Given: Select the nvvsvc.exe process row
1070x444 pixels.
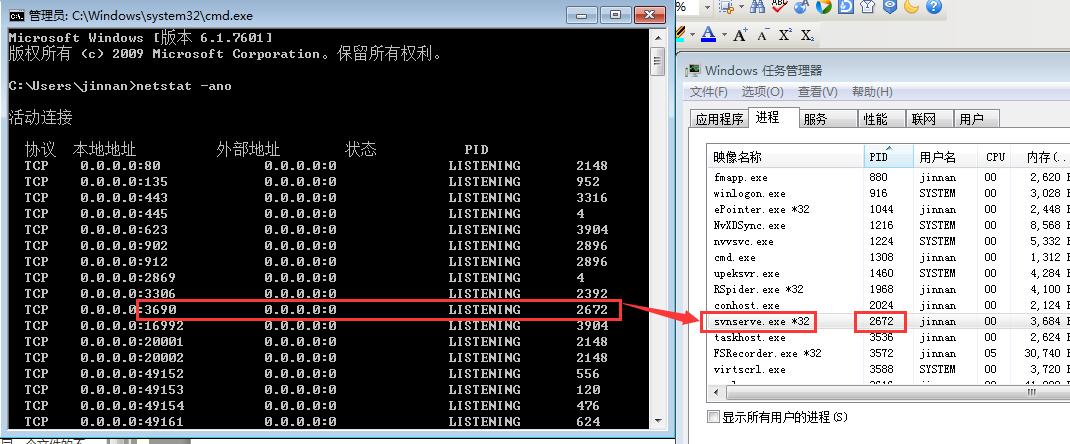Looking at the screenshot, I should pyautogui.click(x=888, y=241).
